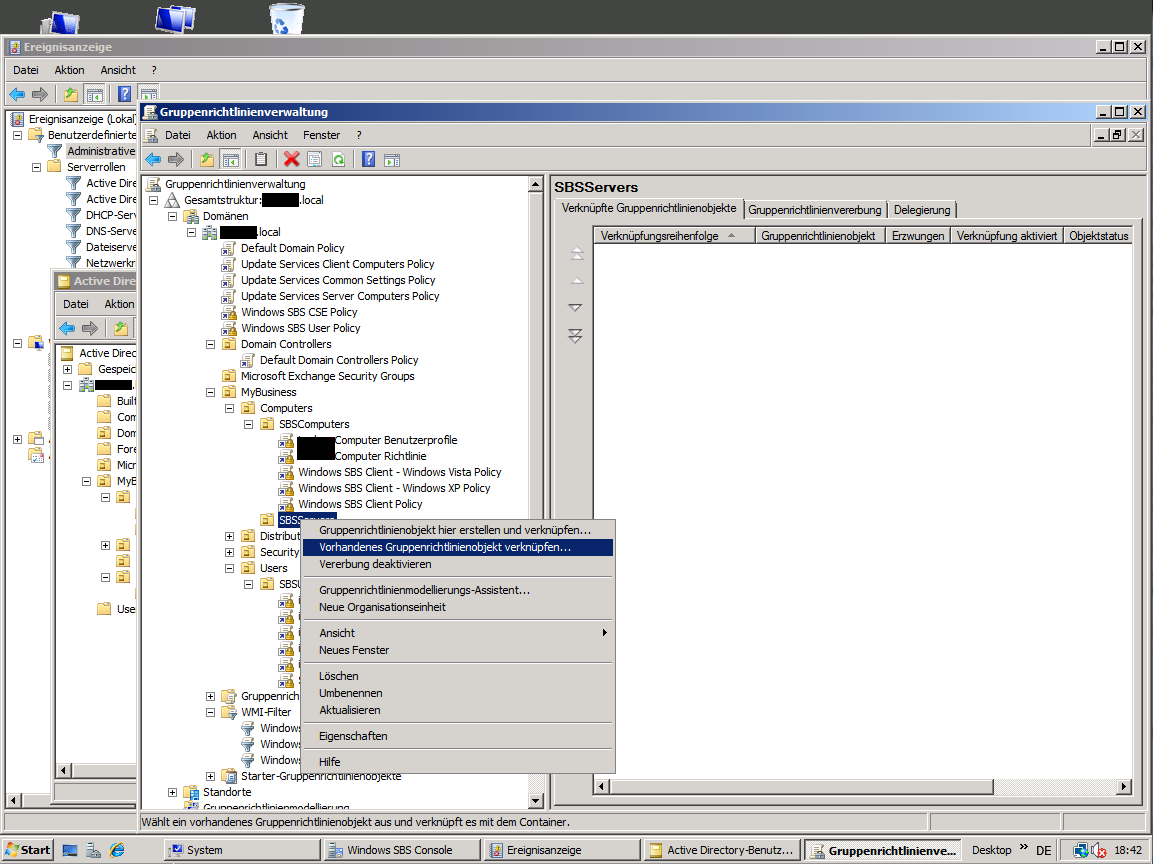Click Back arrow in Ereignisanzeige toolbar

pyautogui.click(x=17, y=94)
